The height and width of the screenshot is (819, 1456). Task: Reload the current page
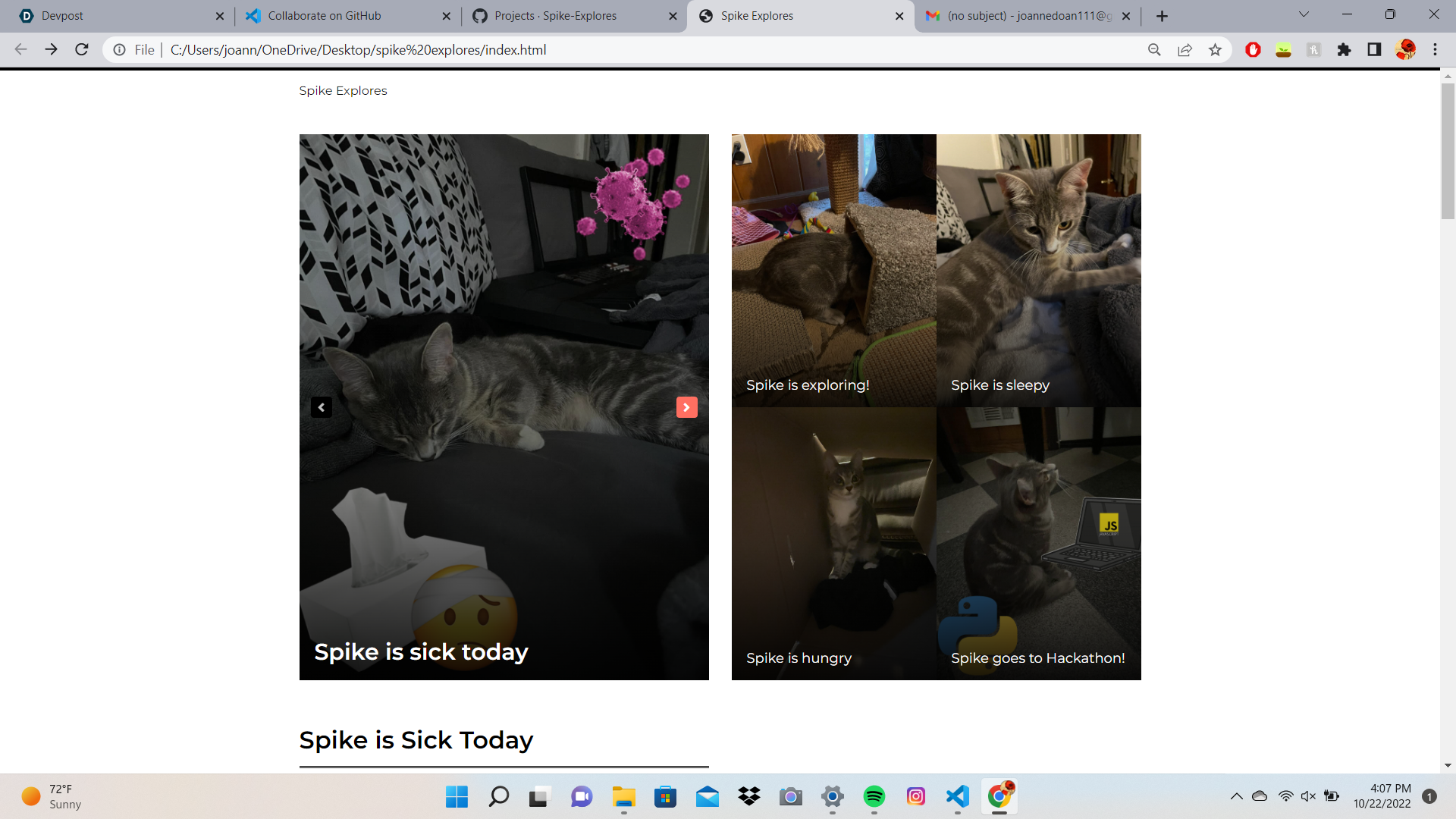coord(82,50)
